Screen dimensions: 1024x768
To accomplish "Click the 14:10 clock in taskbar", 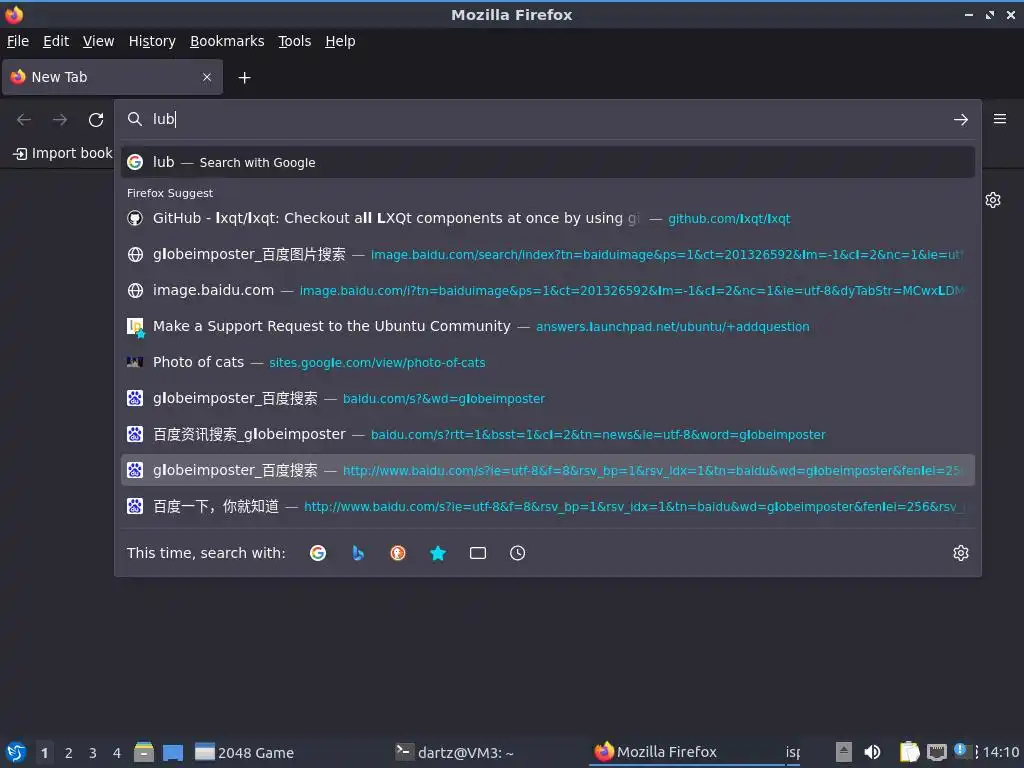I will point(1001,752).
